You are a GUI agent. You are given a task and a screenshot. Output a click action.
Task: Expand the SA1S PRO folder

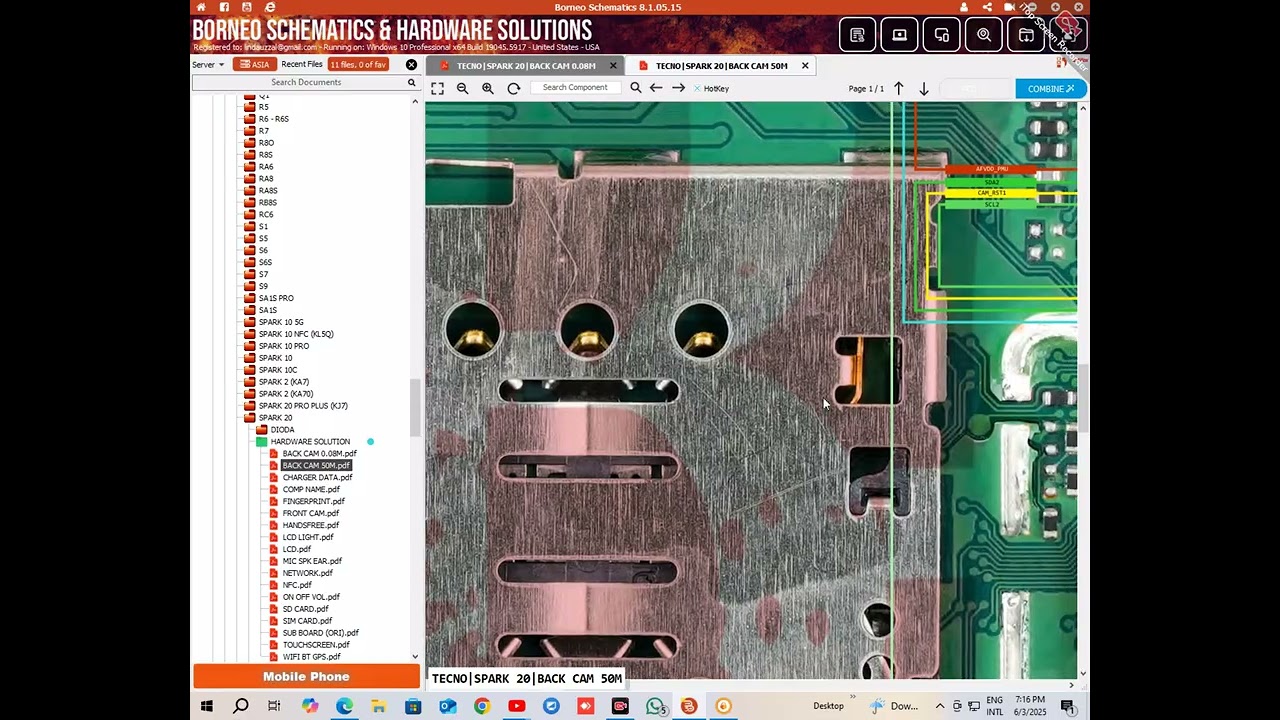click(250, 298)
